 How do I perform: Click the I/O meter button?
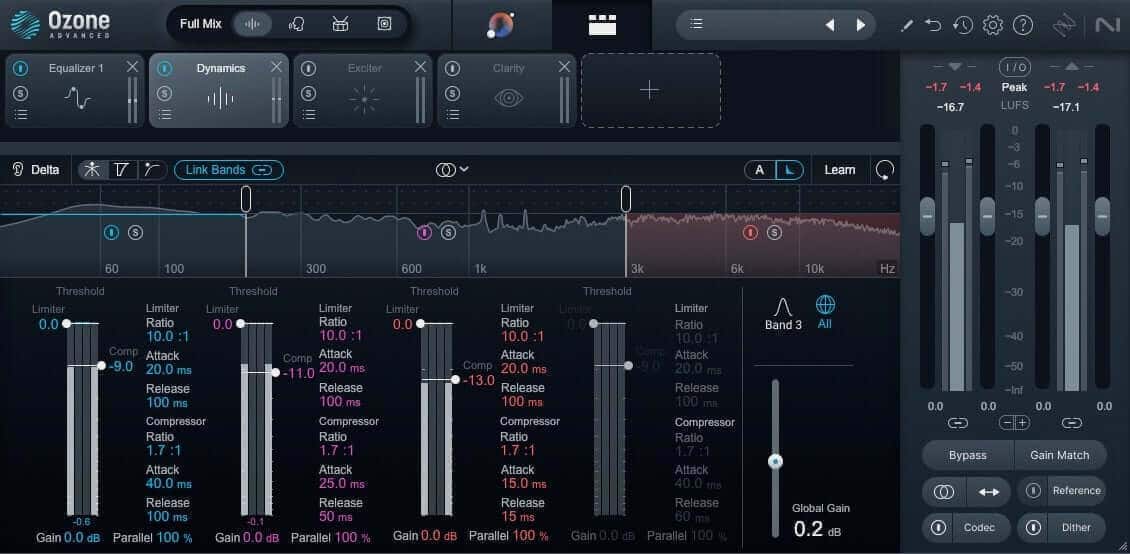[x=1014, y=68]
